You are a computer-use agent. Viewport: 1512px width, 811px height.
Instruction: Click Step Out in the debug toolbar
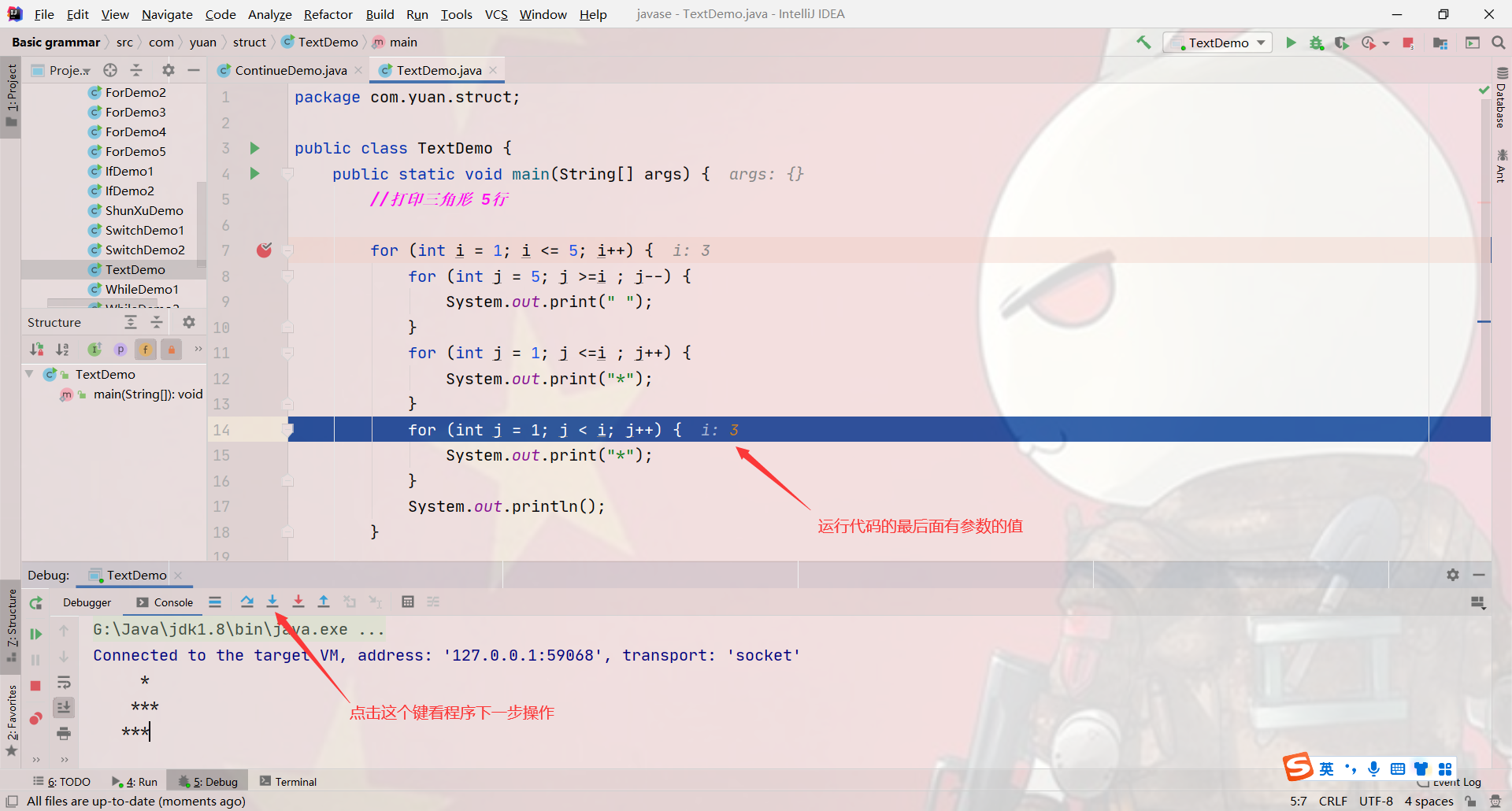[324, 602]
